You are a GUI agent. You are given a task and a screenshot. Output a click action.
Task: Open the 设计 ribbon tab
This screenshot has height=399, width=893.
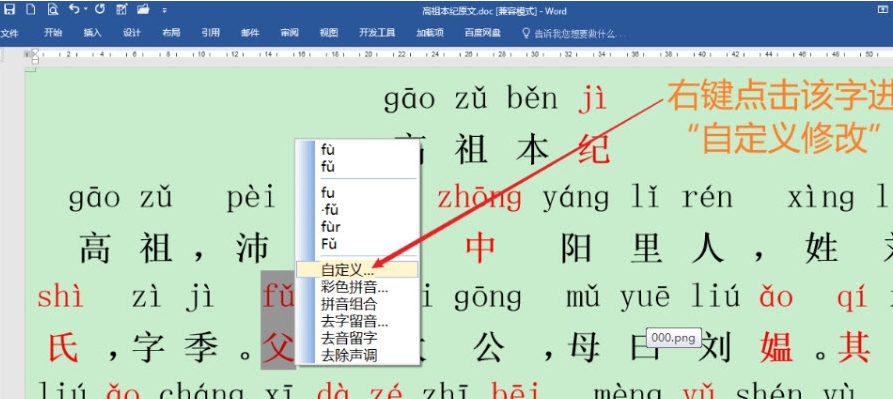point(132,33)
